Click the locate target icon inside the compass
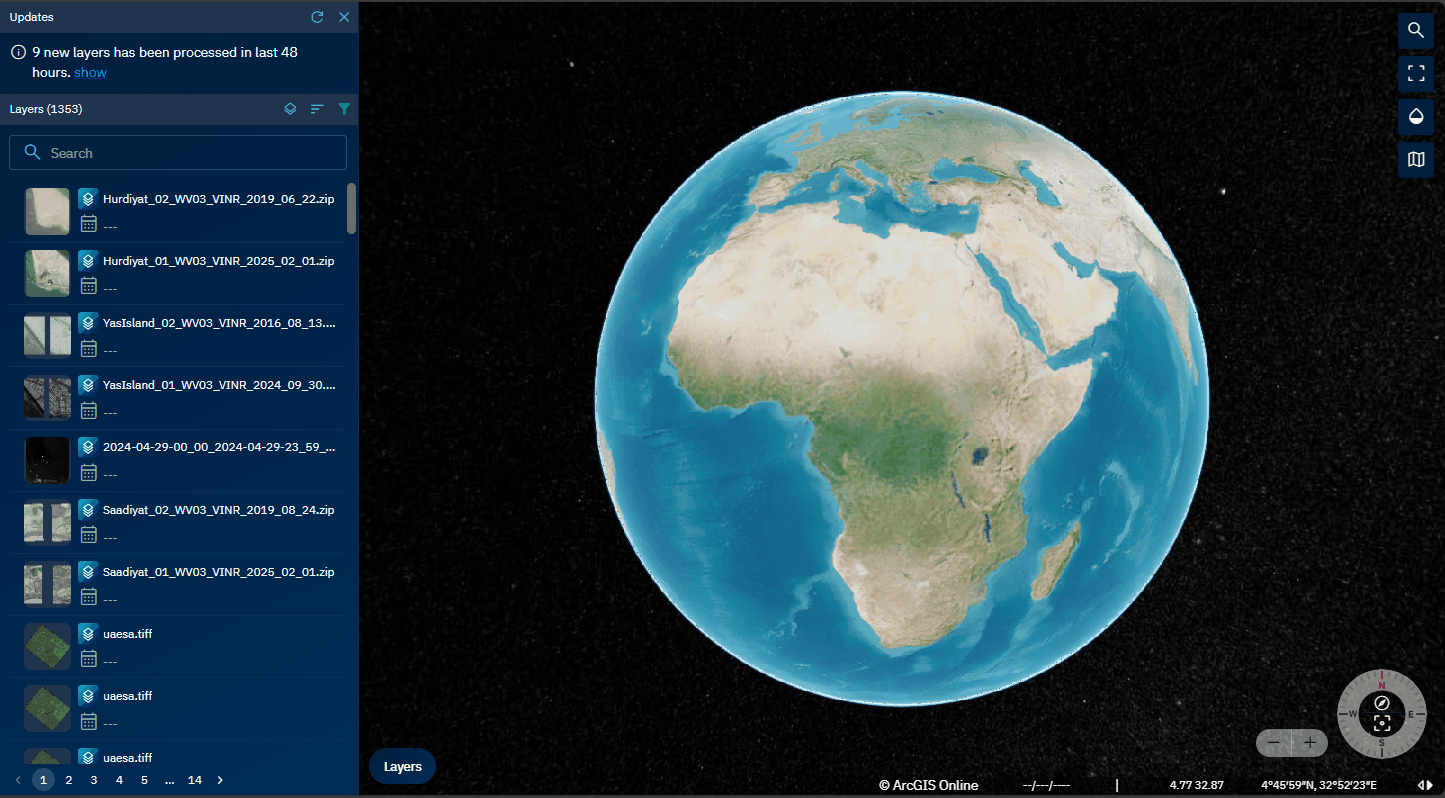The width and height of the screenshot is (1445, 798). point(1382,724)
